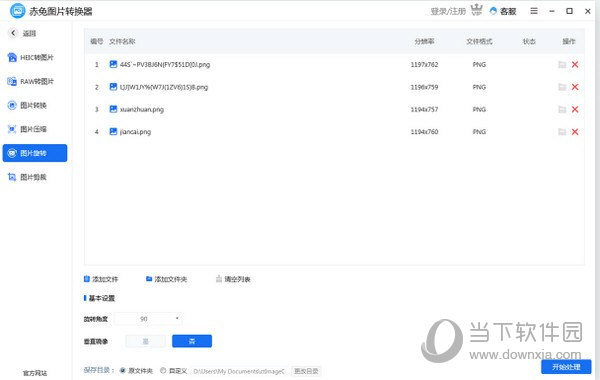This screenshot has width=600, height=380.
Task: Click the 1197x762 resolution value
Action: click(x=424, y=65)
